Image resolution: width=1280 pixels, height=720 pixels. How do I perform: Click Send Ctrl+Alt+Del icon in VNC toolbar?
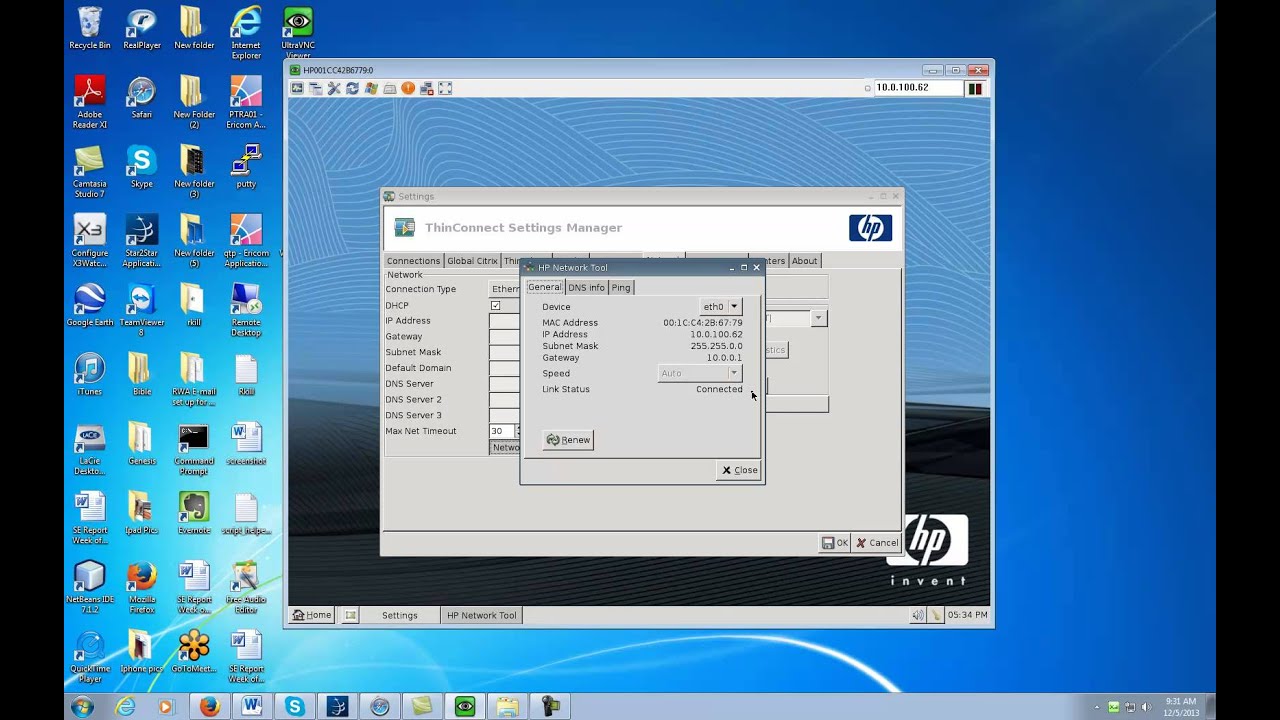[x=297, y=88]
